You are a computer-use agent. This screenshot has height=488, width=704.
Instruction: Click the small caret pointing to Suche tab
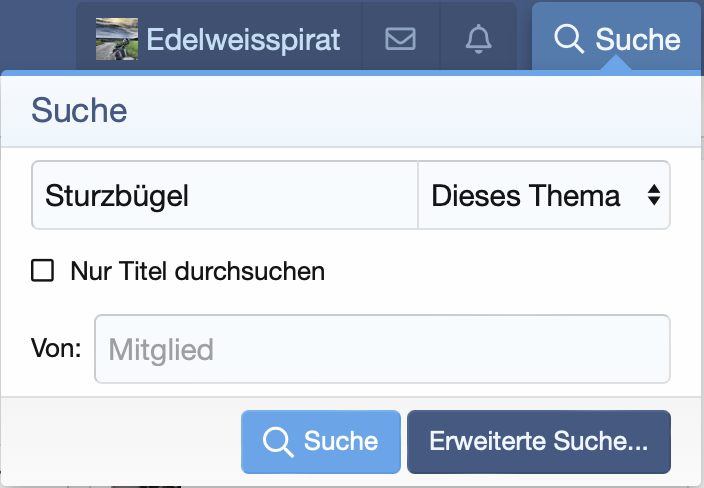click(617, 64)
